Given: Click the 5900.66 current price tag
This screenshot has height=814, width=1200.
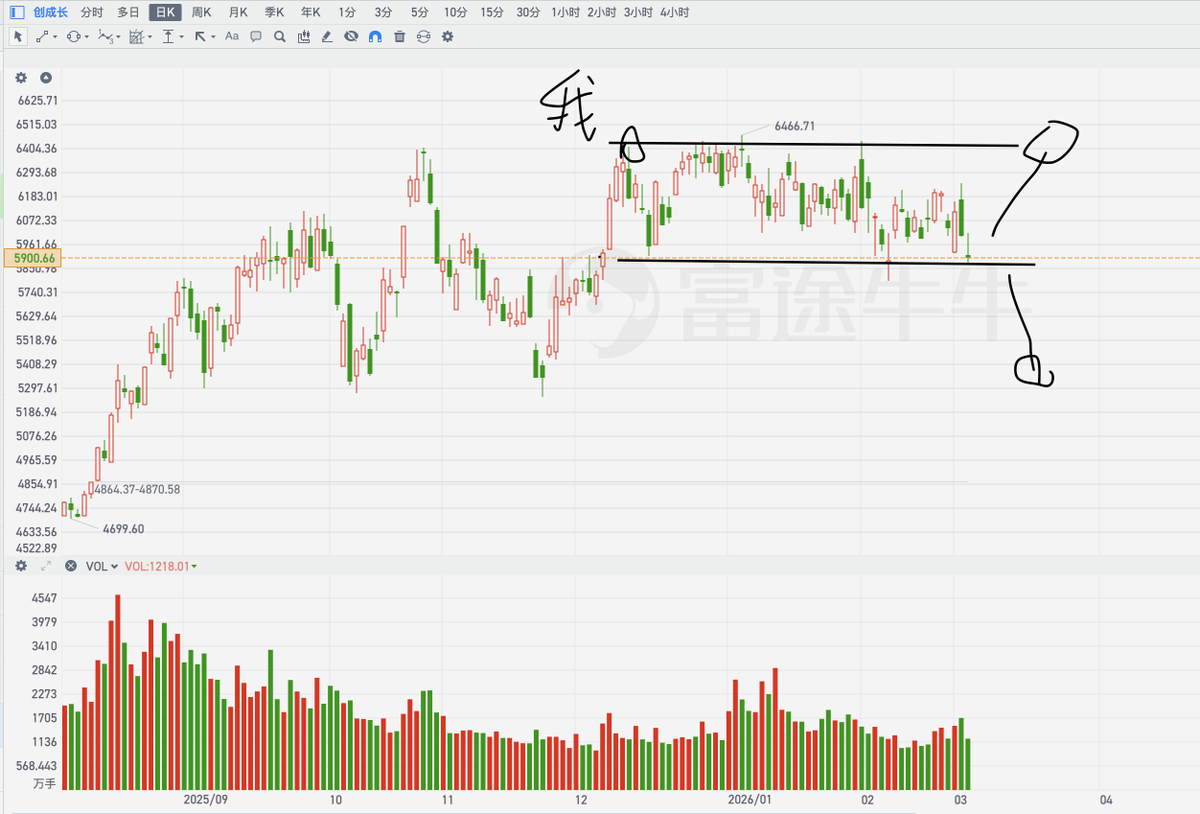Looking at the screenshot, I should tap(33, 259).
